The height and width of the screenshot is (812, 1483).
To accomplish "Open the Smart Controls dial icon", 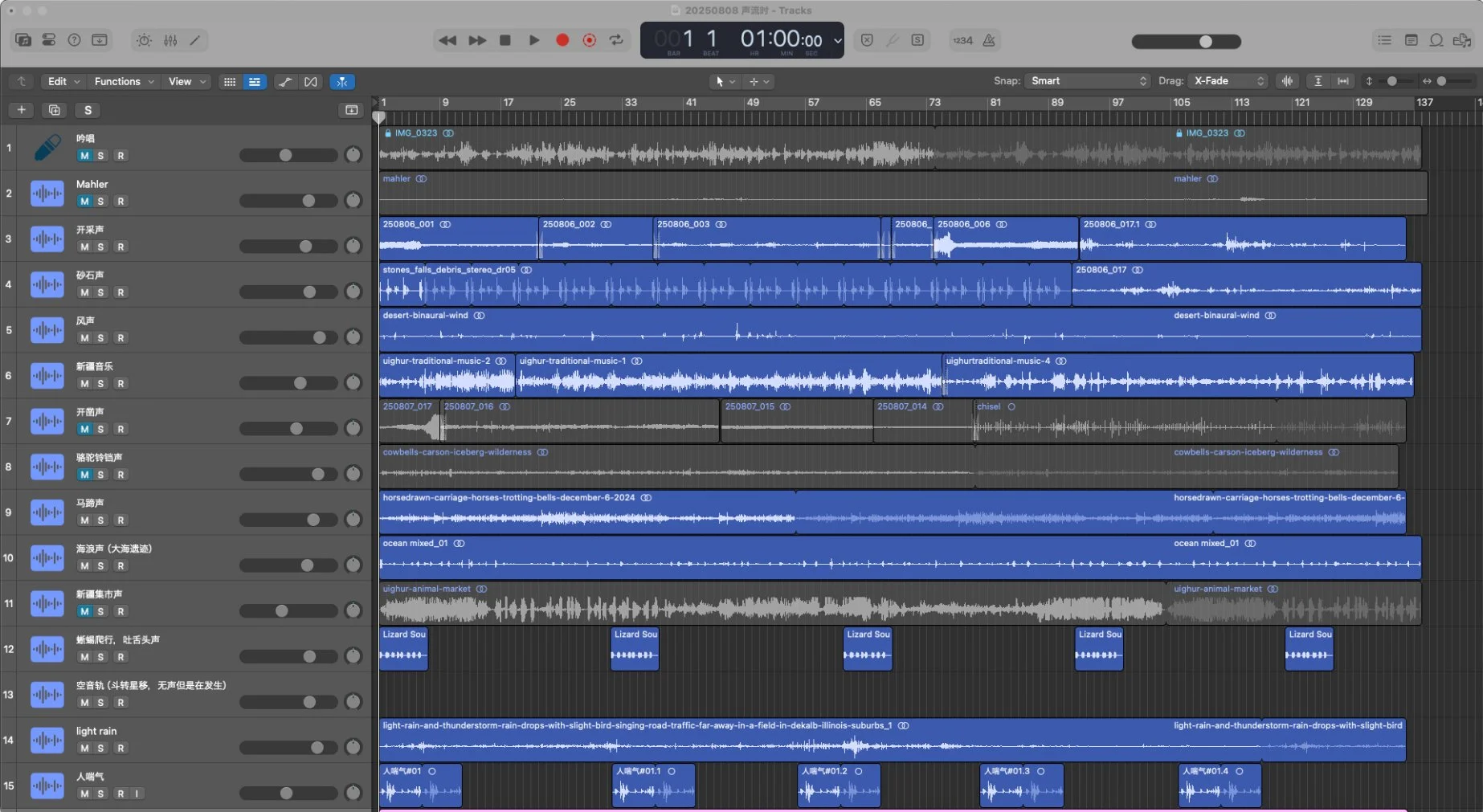I will 144,40.
